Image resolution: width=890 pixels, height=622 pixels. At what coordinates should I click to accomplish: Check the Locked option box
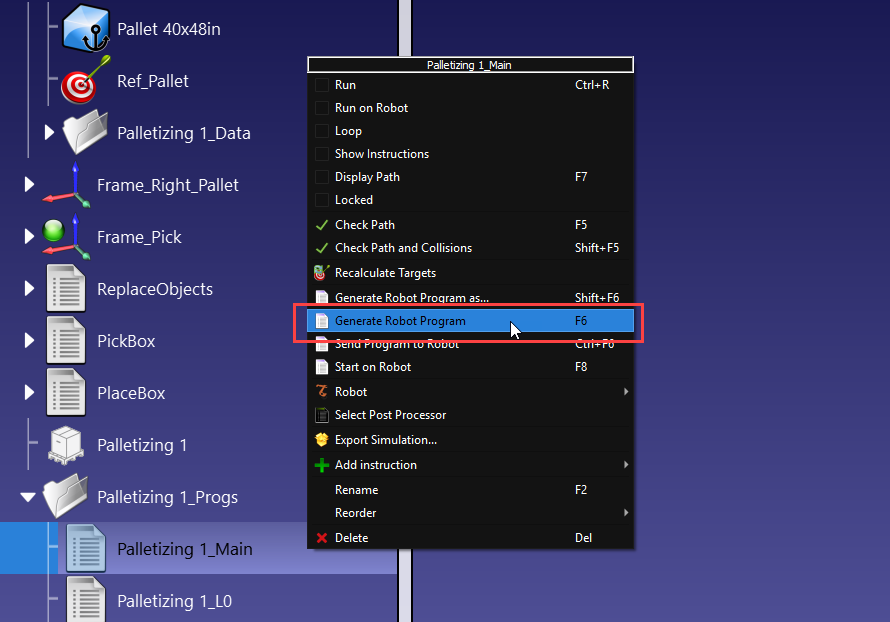tap(321, 200)
